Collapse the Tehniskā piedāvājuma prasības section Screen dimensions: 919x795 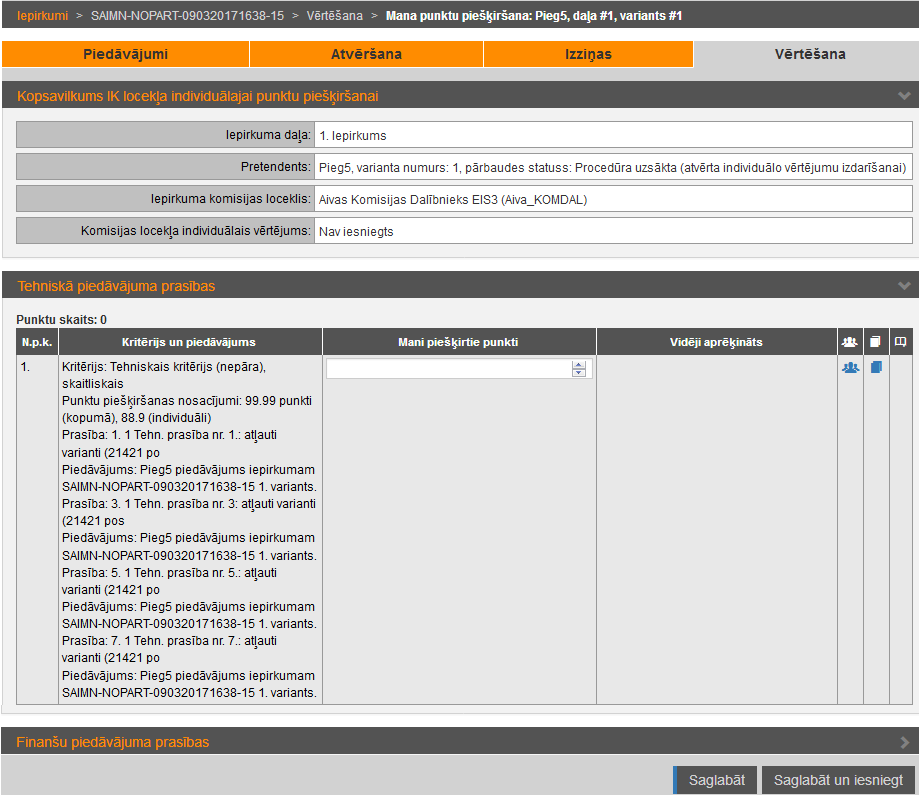[x=904, y=286]
